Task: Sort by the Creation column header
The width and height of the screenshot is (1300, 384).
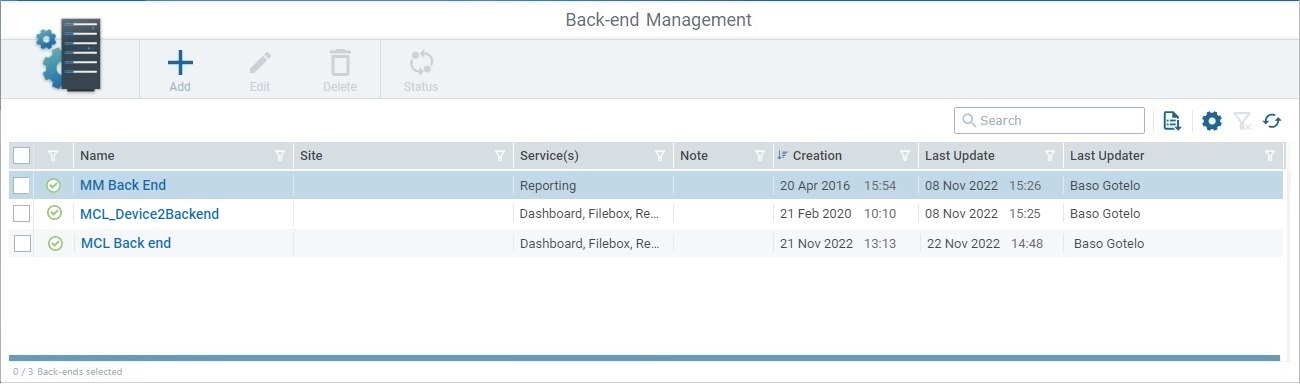Action: point(817,156)
